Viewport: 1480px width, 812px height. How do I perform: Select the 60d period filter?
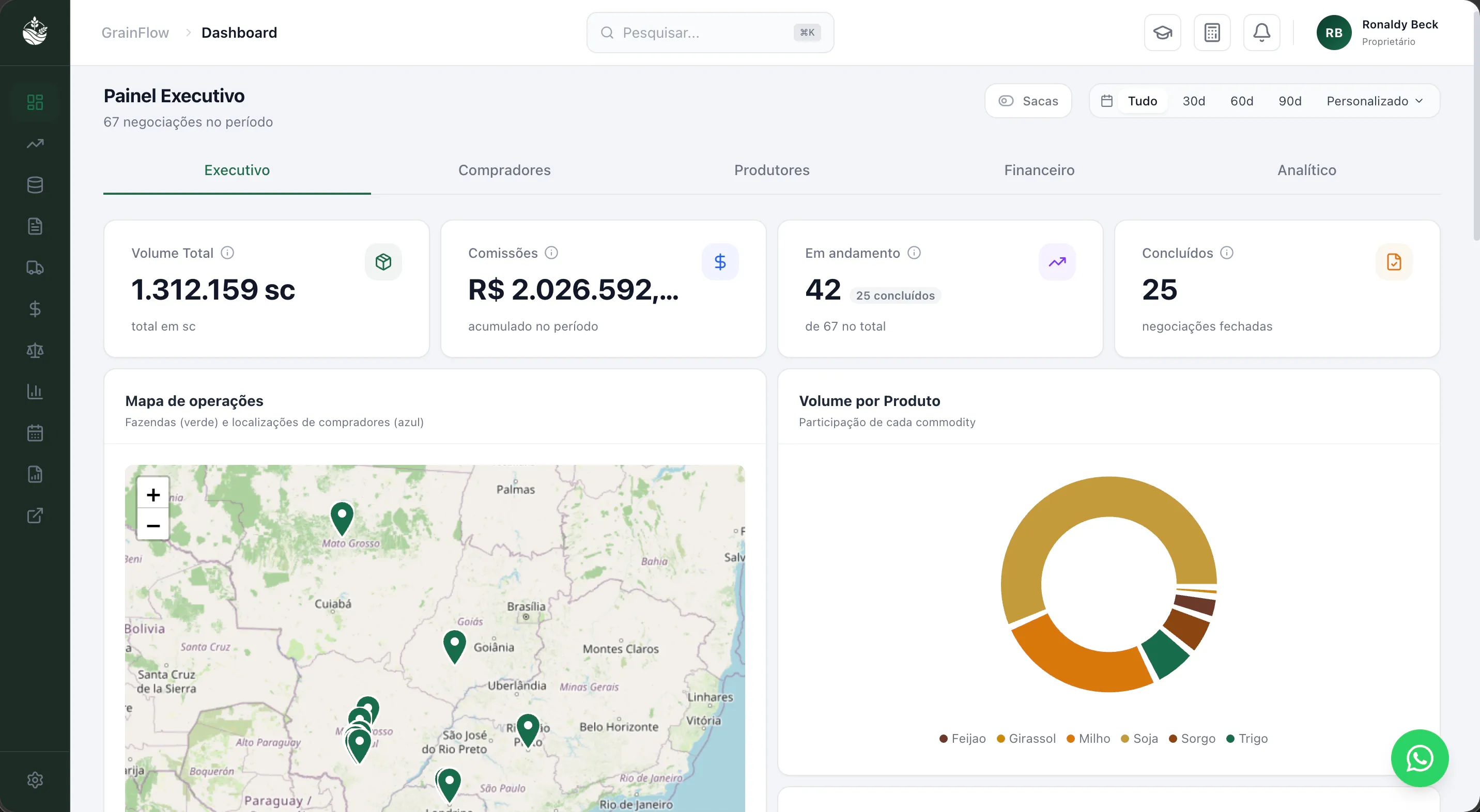coord(1242,101)
